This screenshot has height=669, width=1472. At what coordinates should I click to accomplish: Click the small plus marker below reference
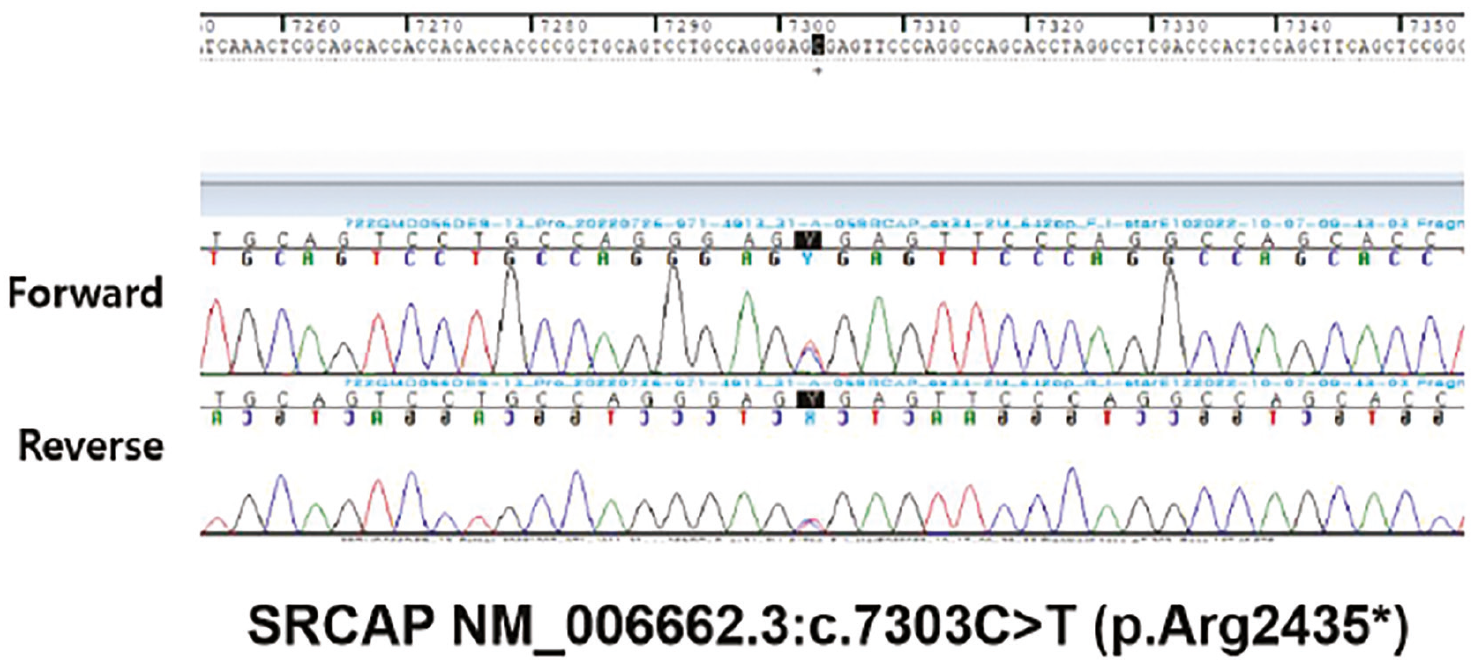click(x=816, y=72)
